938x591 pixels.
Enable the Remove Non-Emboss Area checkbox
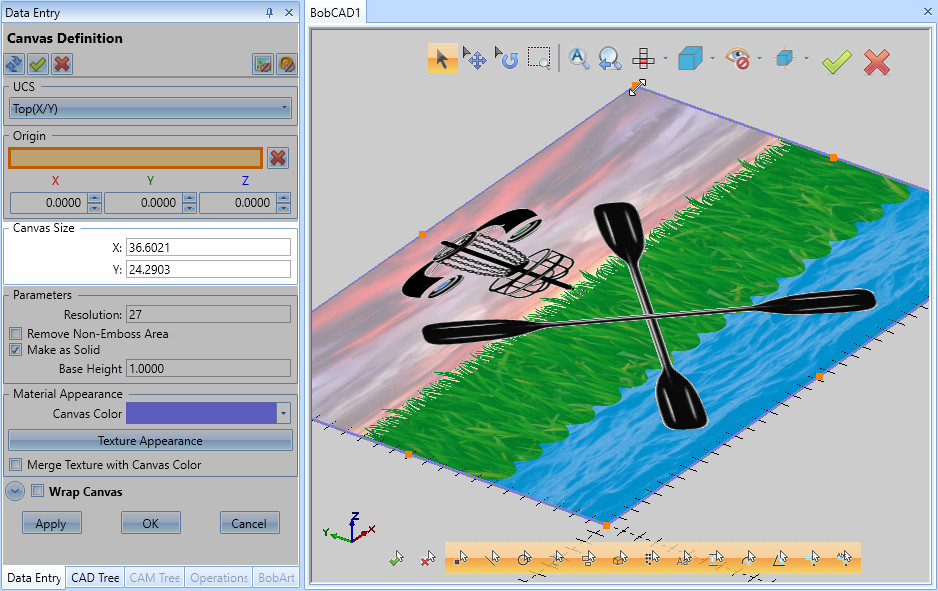coord(15,333)
